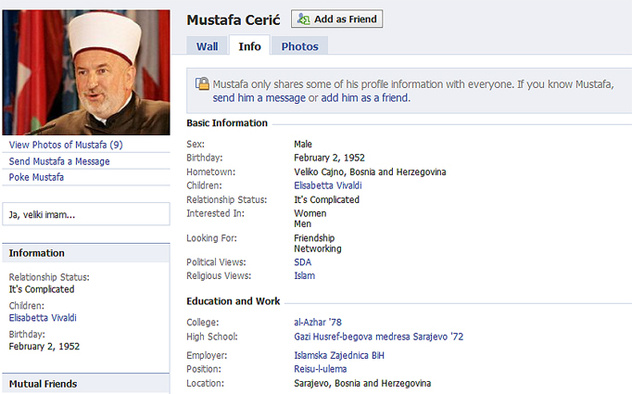This screenshot has height=394, width=632.
Task: Click 'It's Complicated' in Basic Information
Action: tap(326, 199)
